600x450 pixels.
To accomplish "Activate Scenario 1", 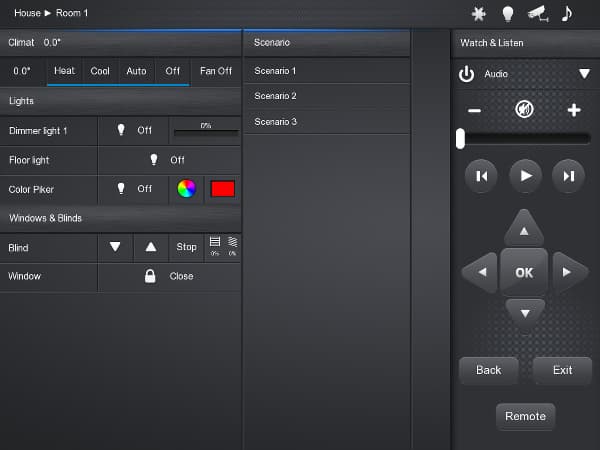I will tap(326, 71).
